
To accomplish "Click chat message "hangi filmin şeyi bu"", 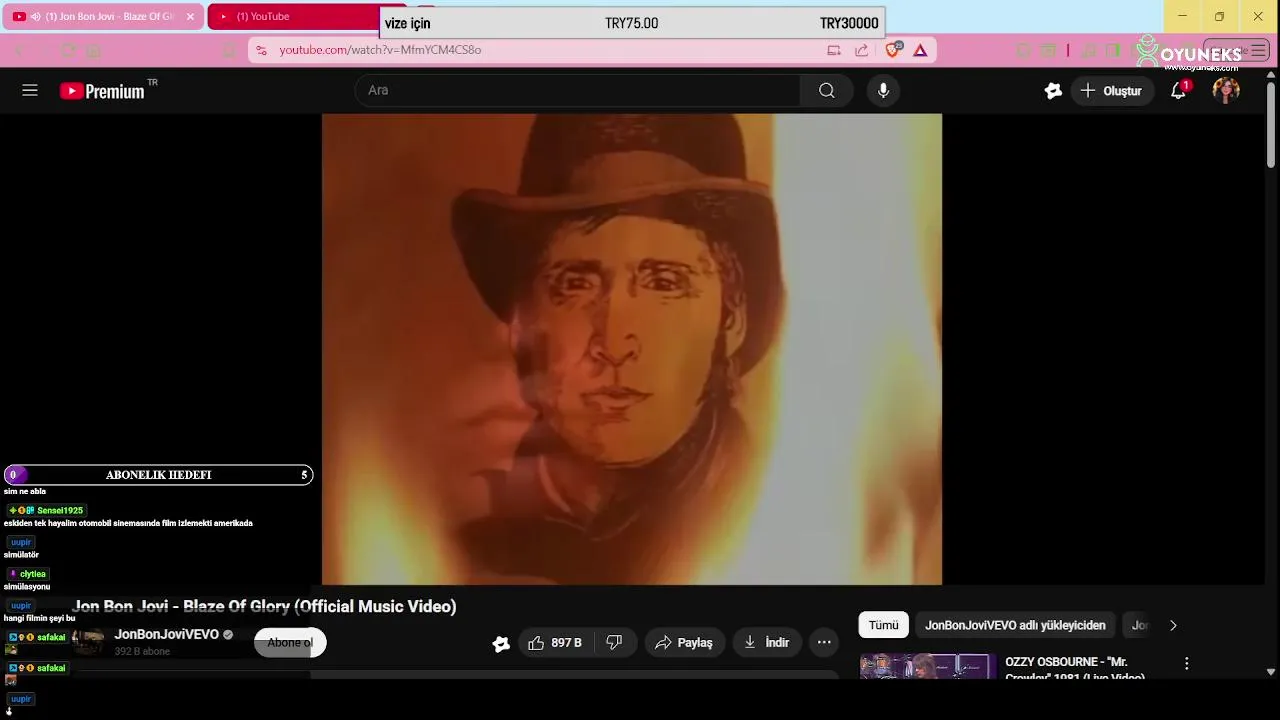I will tap(40, 618).
